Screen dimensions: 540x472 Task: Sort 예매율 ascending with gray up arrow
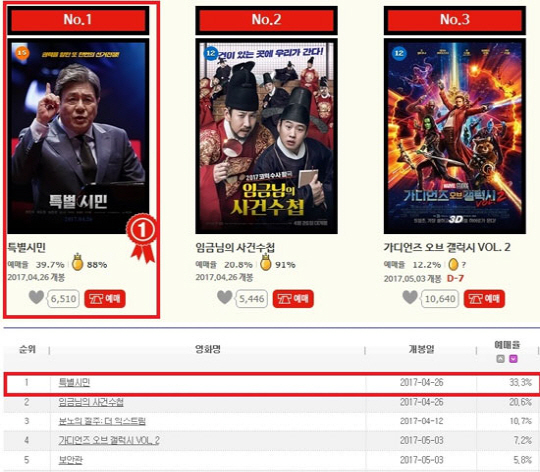tap(500, 359)
